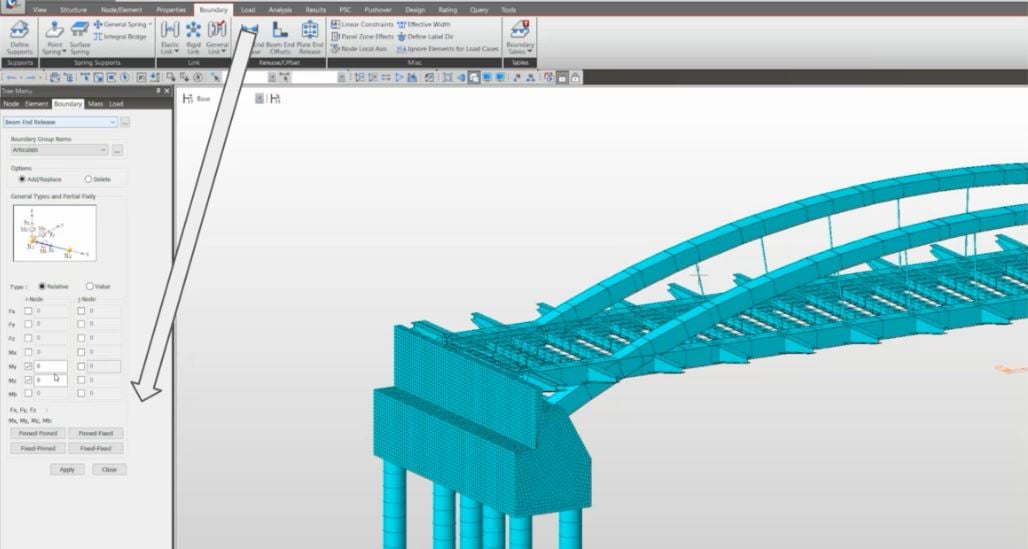The image size is (1028, 549).
Task: Click the Pinned-Fixed button
Action: tap(96, 434)
